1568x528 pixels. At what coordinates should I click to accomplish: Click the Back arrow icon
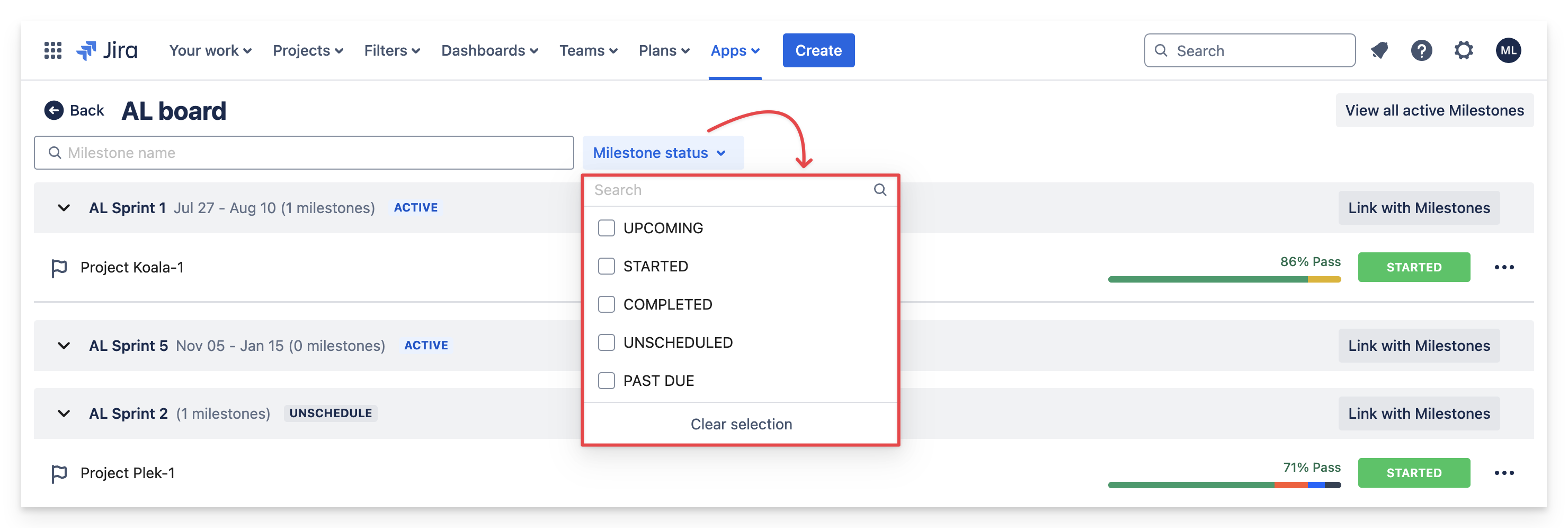[x=54, y=110]
